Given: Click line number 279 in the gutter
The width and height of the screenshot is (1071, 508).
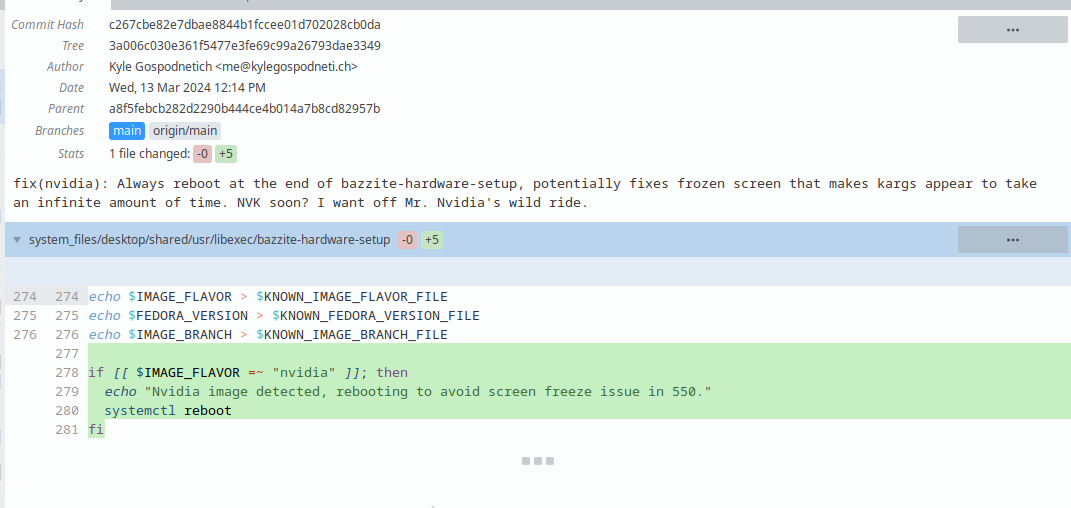Looking at the screenshot, I should coord(67,391).
